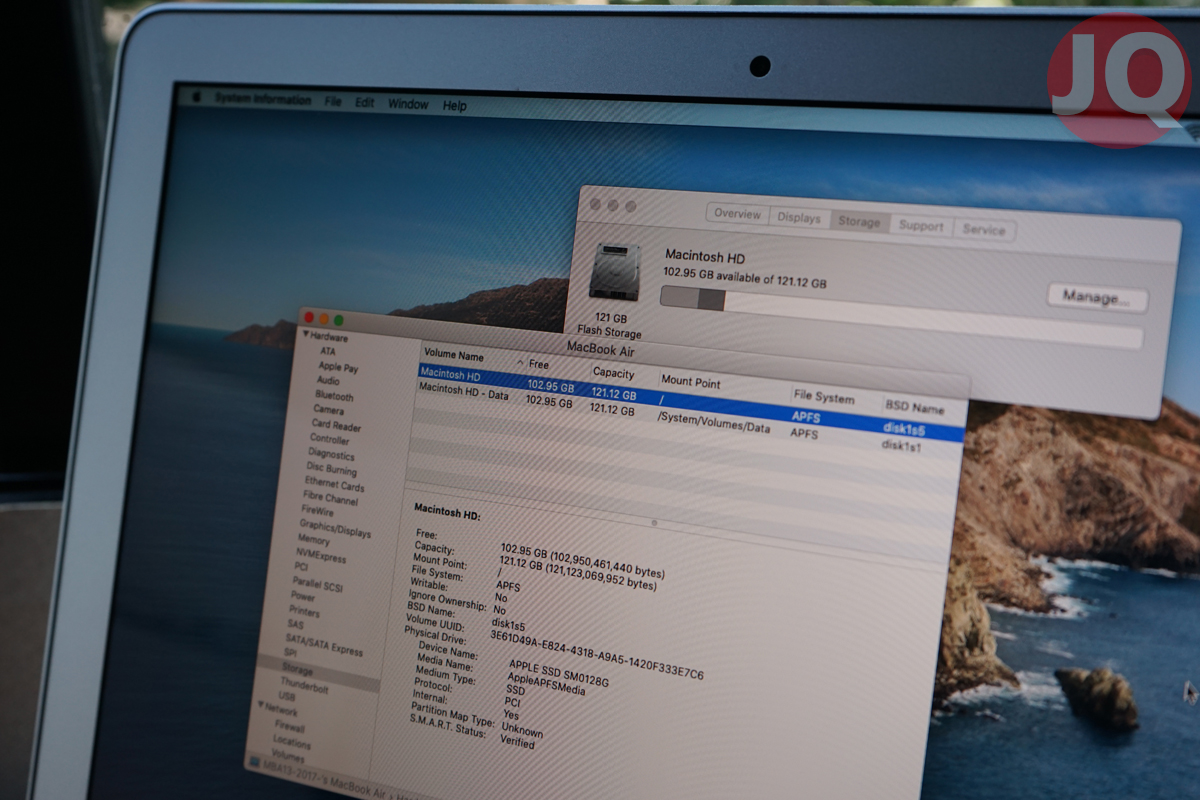Select Memory in the sidebar
The height and width of the screenshot is (800, 1200).
coord(313,541)
